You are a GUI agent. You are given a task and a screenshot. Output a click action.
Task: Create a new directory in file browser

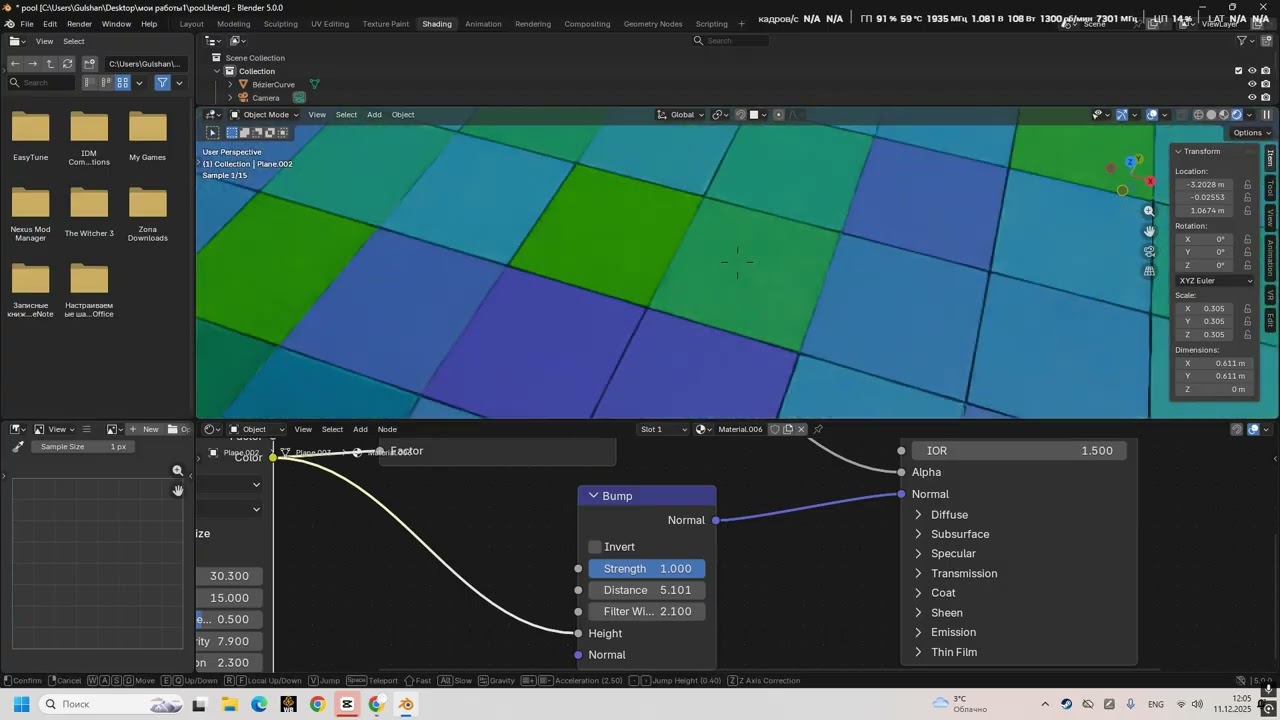pos(89,64)
